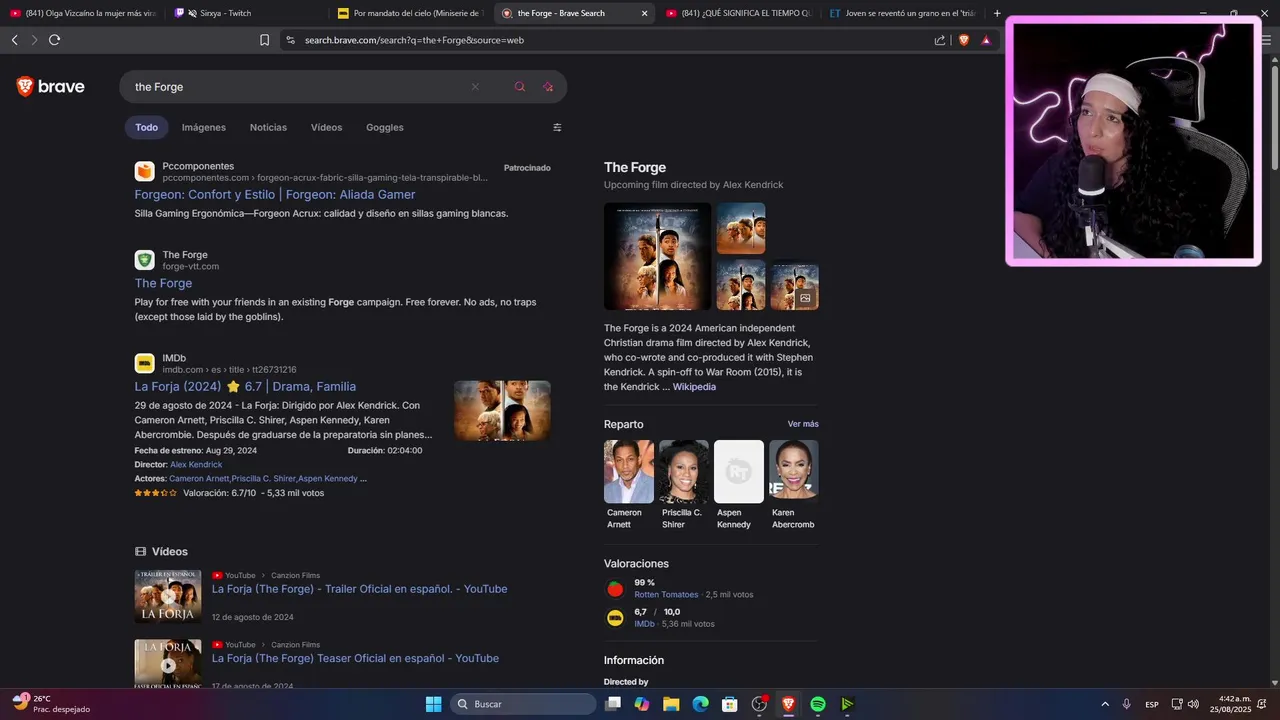Play the Trailer Oficial video thumbnail
This screenshot has height=720, width=1280.
(168, 597)
